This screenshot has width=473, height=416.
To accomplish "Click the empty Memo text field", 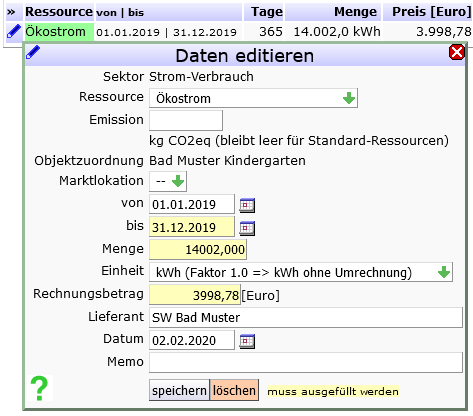I will click(x=306, y=362).
